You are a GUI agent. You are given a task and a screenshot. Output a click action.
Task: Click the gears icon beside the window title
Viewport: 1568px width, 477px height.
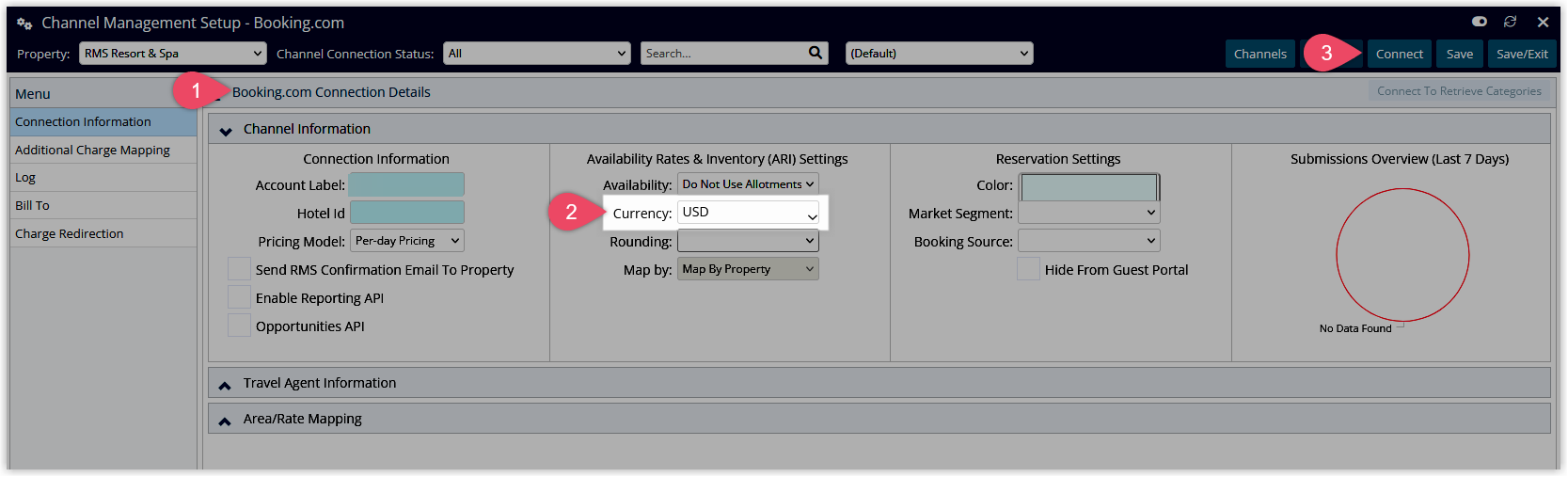click(x=24, y=23)
